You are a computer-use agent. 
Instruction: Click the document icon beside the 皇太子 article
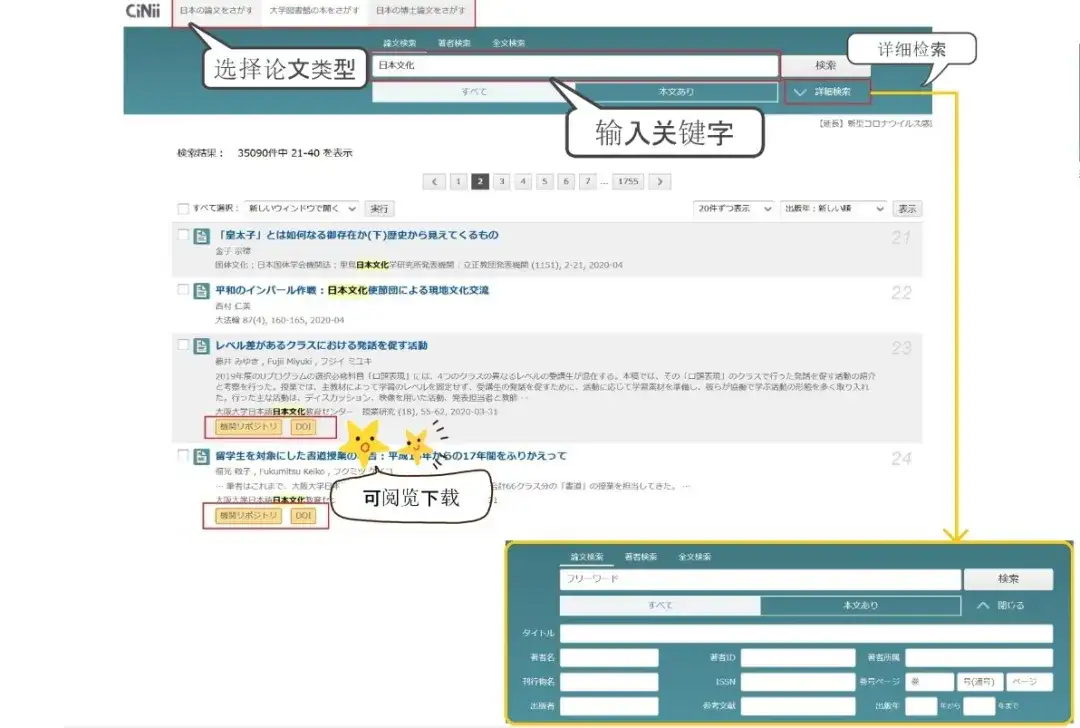tap(200, 234)
